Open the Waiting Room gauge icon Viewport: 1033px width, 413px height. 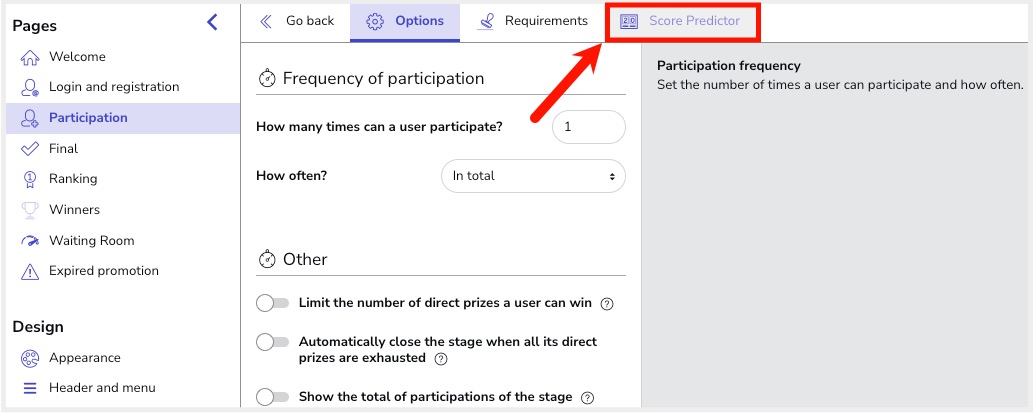click(x=30, y=241)
